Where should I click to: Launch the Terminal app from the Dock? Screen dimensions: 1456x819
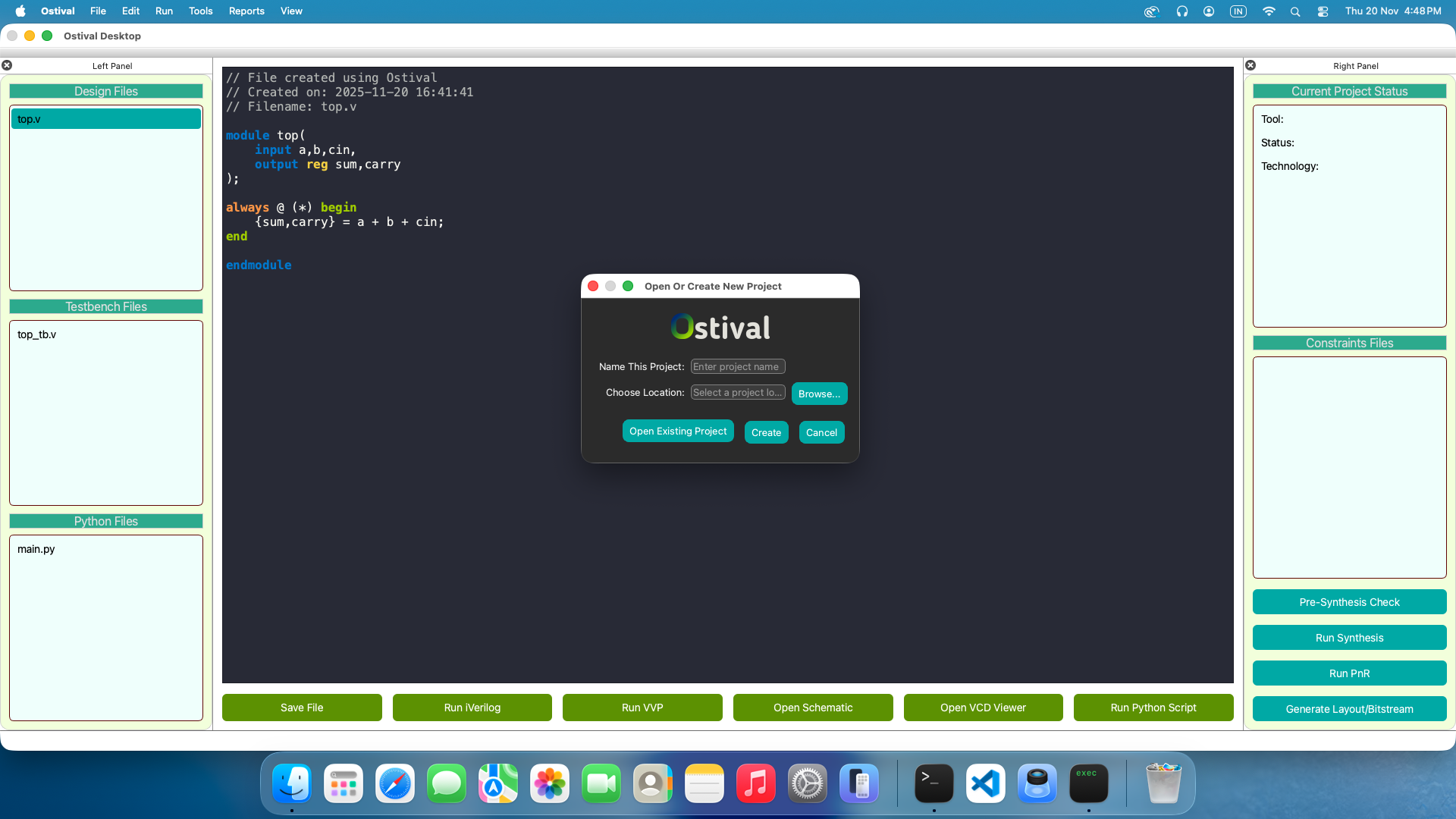pyautogui.click(x=934, y=783)
